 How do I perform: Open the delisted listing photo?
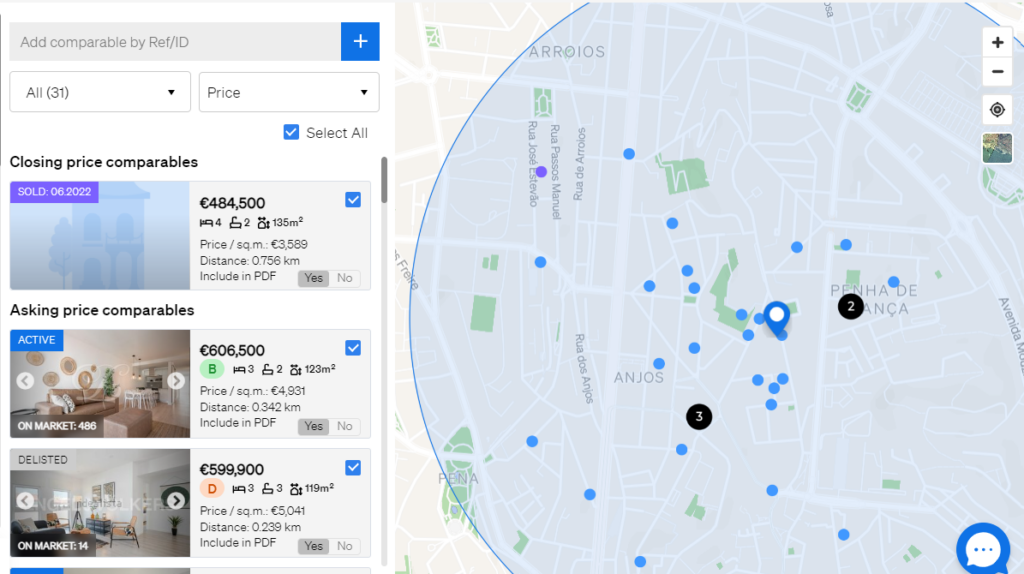[100, 503]
